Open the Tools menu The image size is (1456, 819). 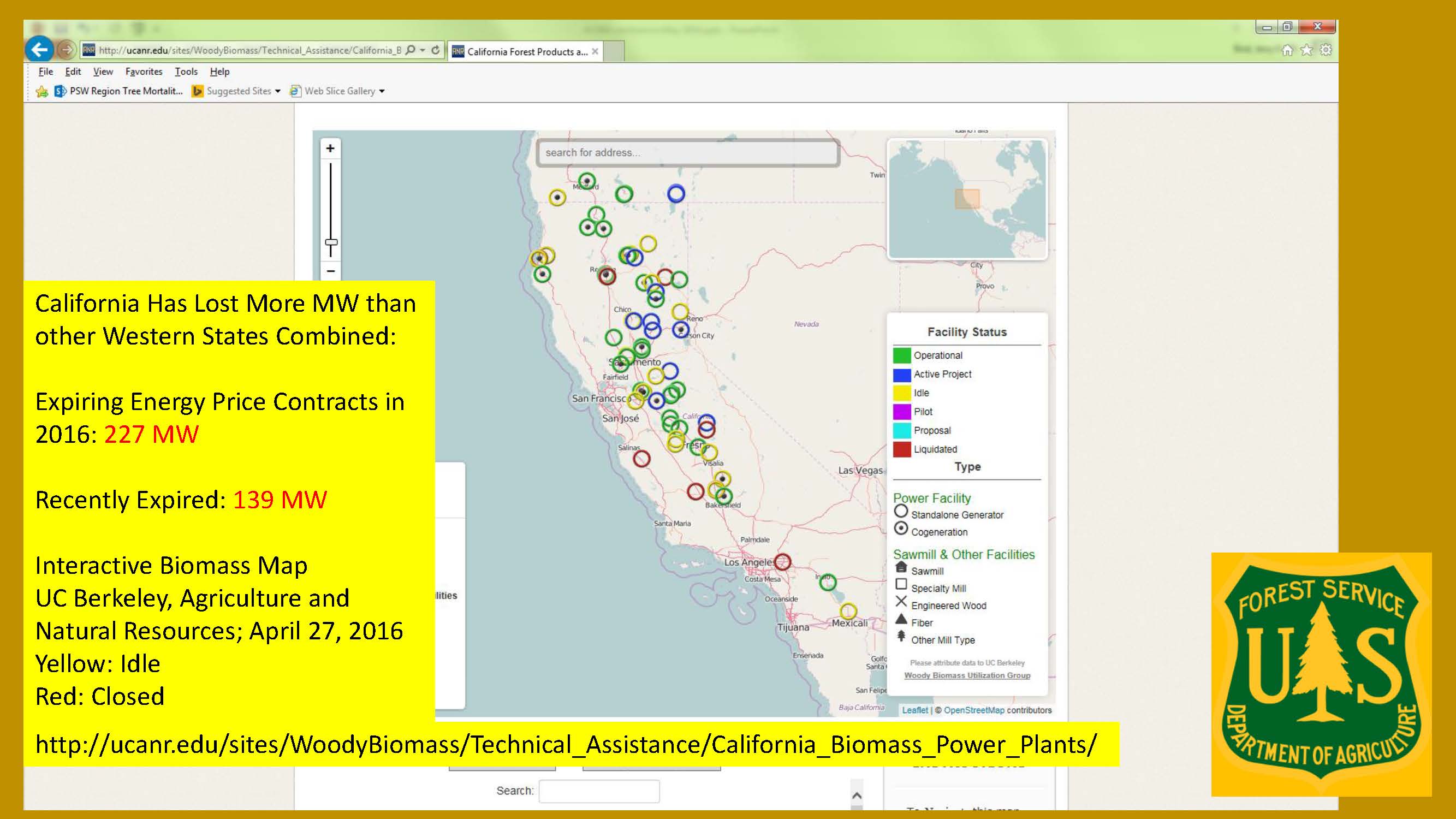(186, 71)
